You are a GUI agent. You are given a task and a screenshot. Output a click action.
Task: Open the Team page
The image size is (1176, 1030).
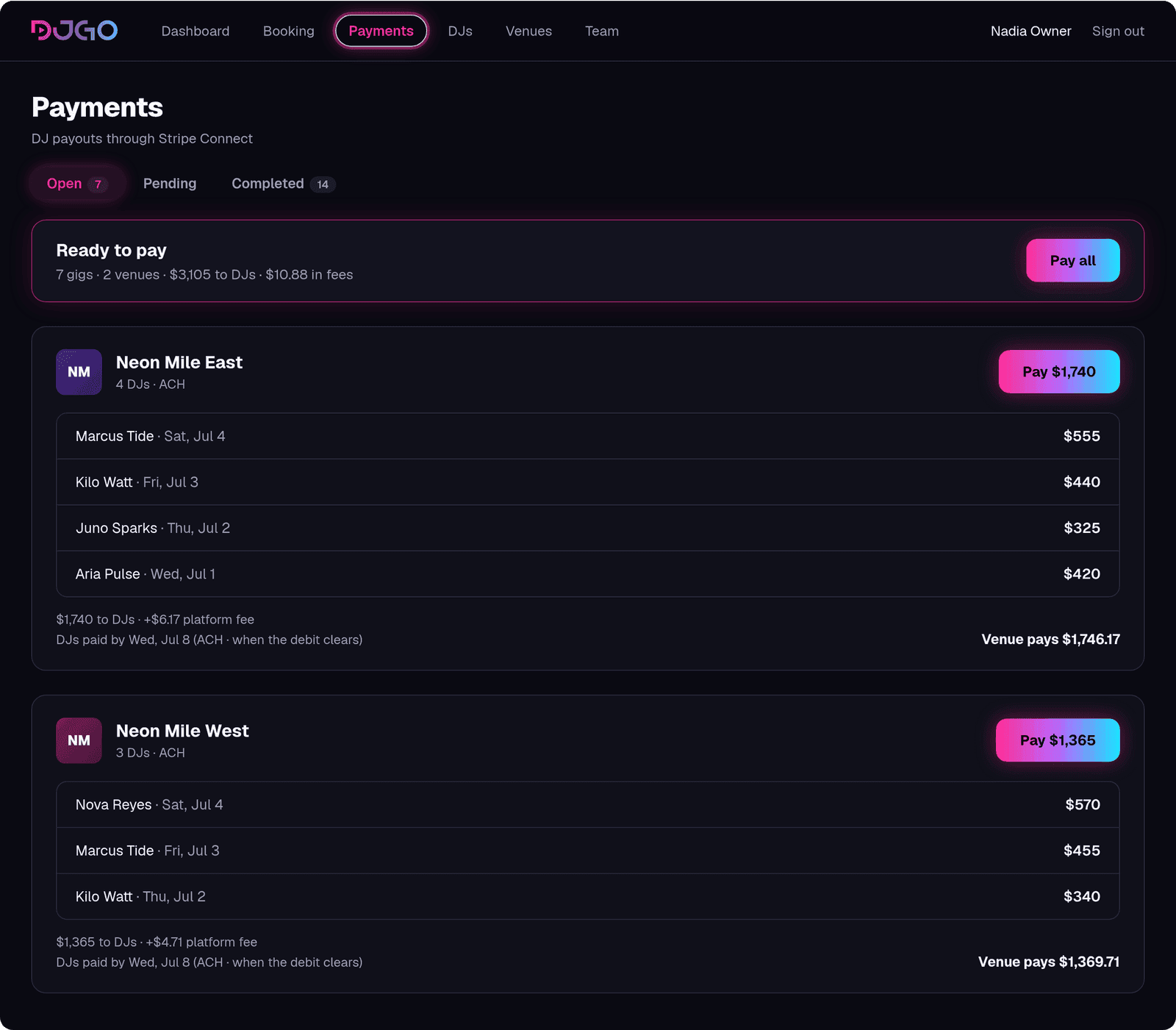[x=602, y=31]
